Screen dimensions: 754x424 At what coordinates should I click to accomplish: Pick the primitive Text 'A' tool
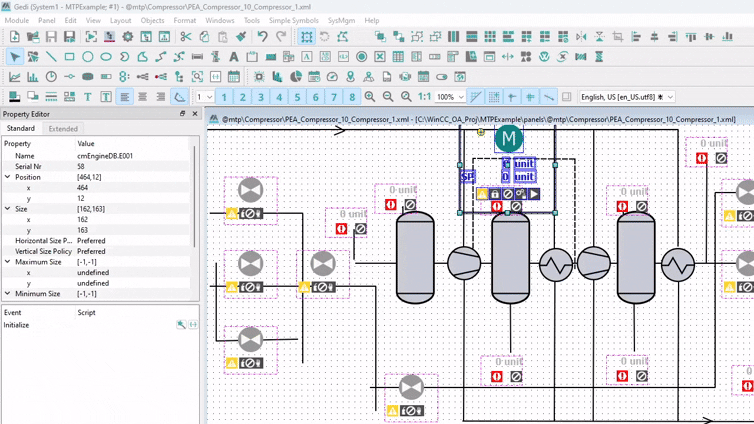pos(234,57)
